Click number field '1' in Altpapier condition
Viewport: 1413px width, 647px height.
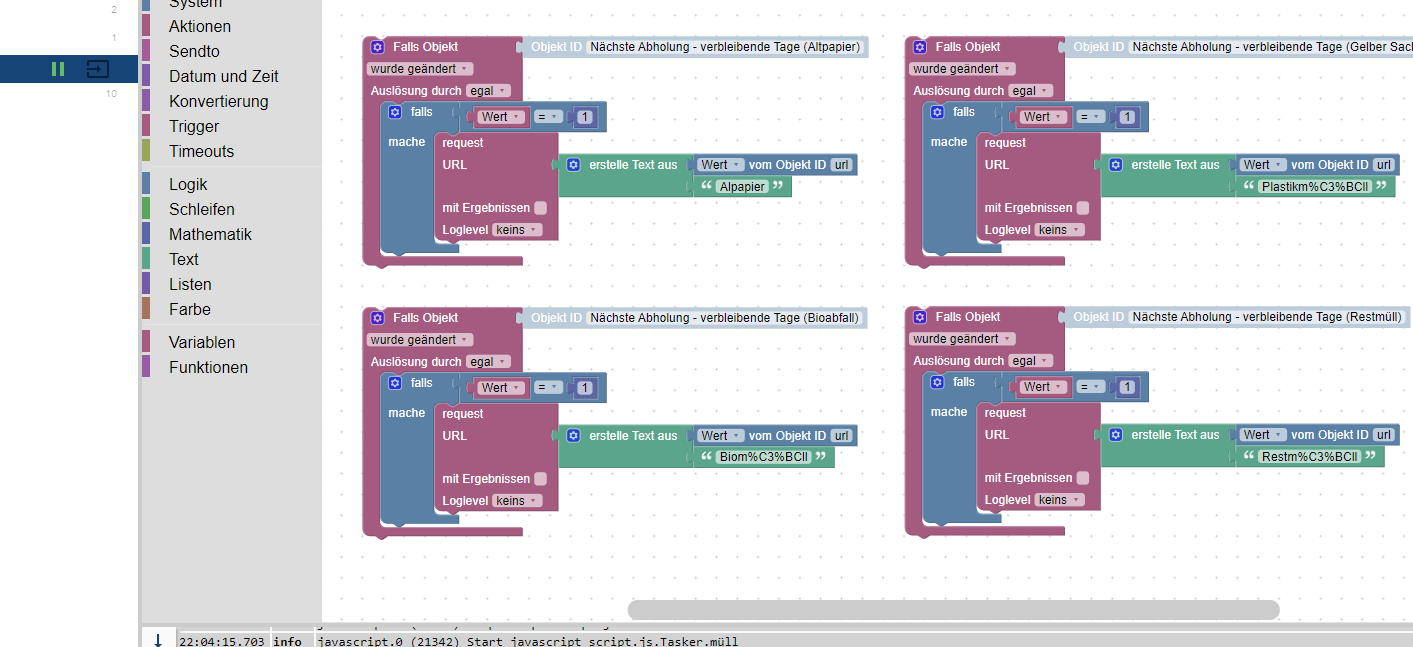point(585,117)
